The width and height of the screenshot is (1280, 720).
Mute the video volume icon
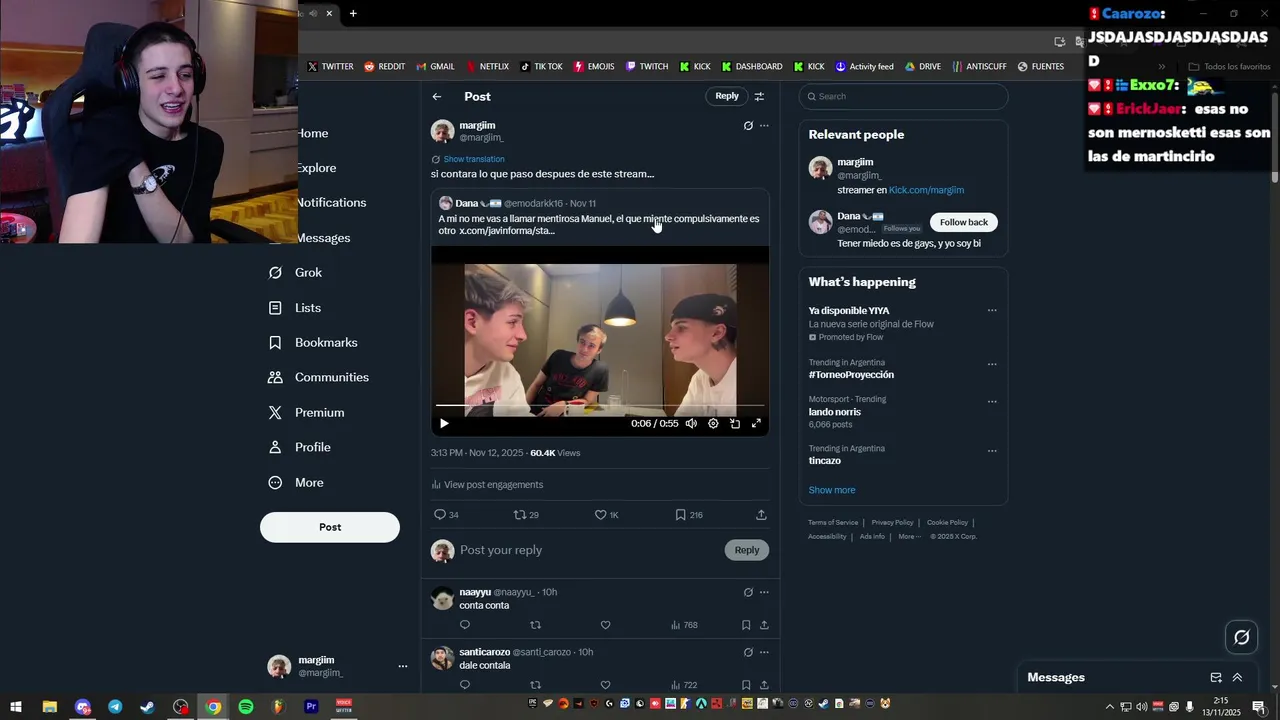pyautogui.click(x=691, y=424)
